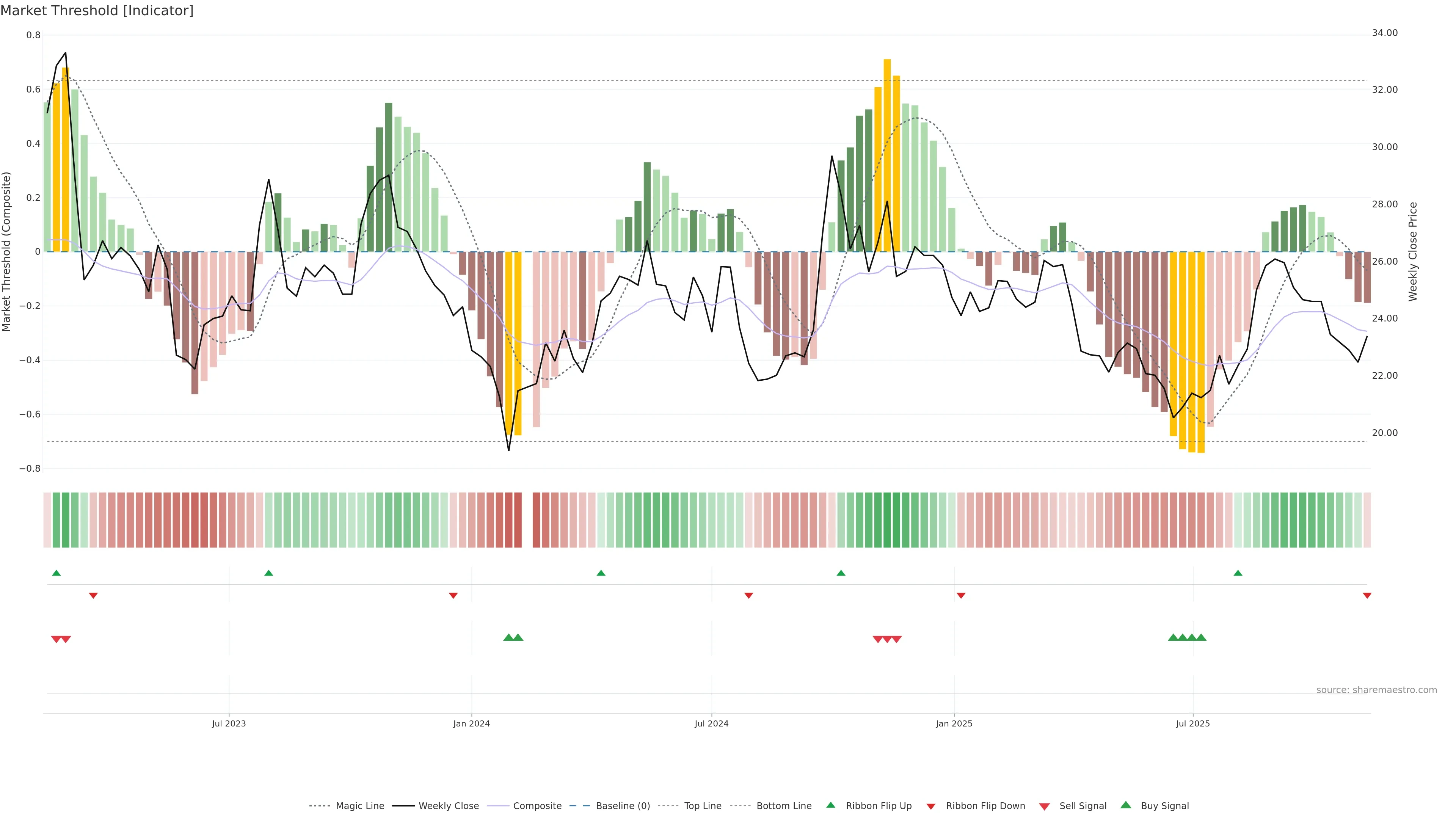Click the ribbon flip up marker after Jul 2023
Screen dimensions: 1456x819
pos(268,573)
